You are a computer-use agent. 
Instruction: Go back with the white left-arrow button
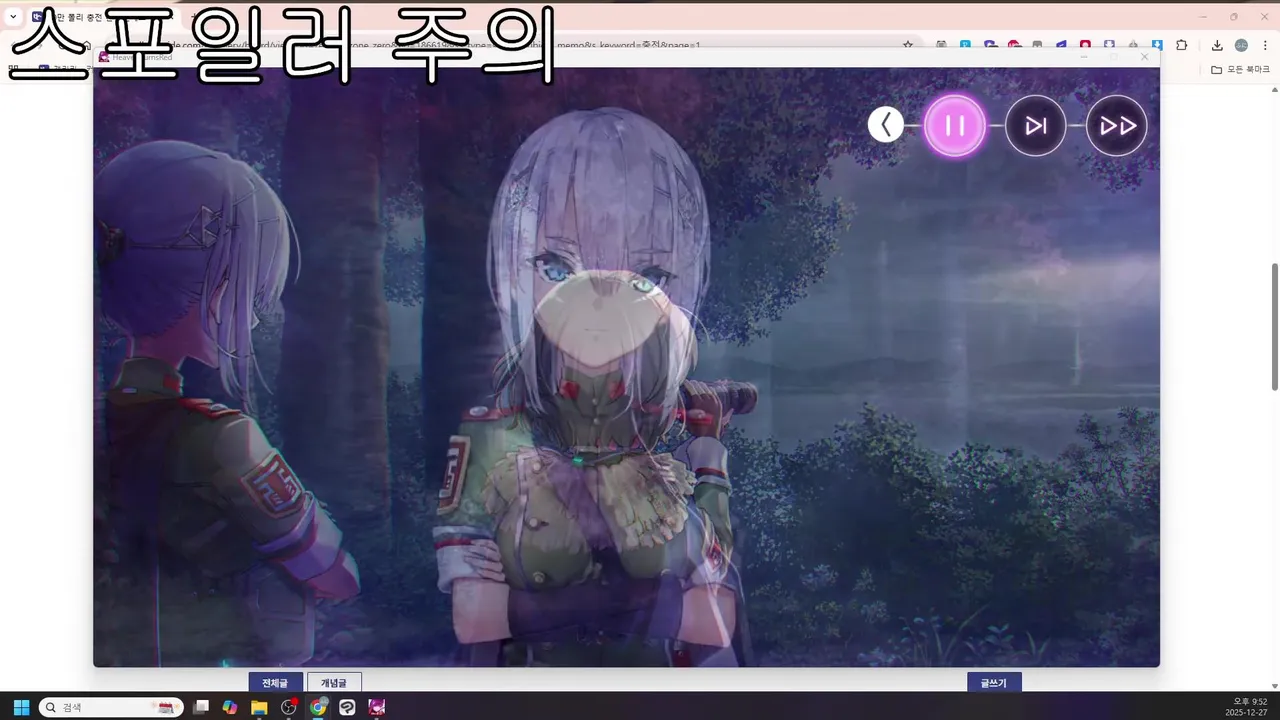pos(885,125)
